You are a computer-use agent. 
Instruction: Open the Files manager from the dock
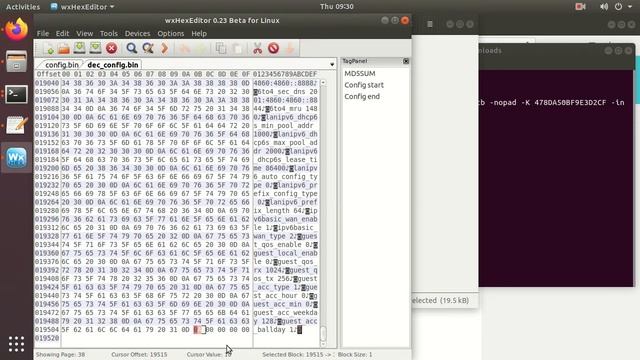16,61
